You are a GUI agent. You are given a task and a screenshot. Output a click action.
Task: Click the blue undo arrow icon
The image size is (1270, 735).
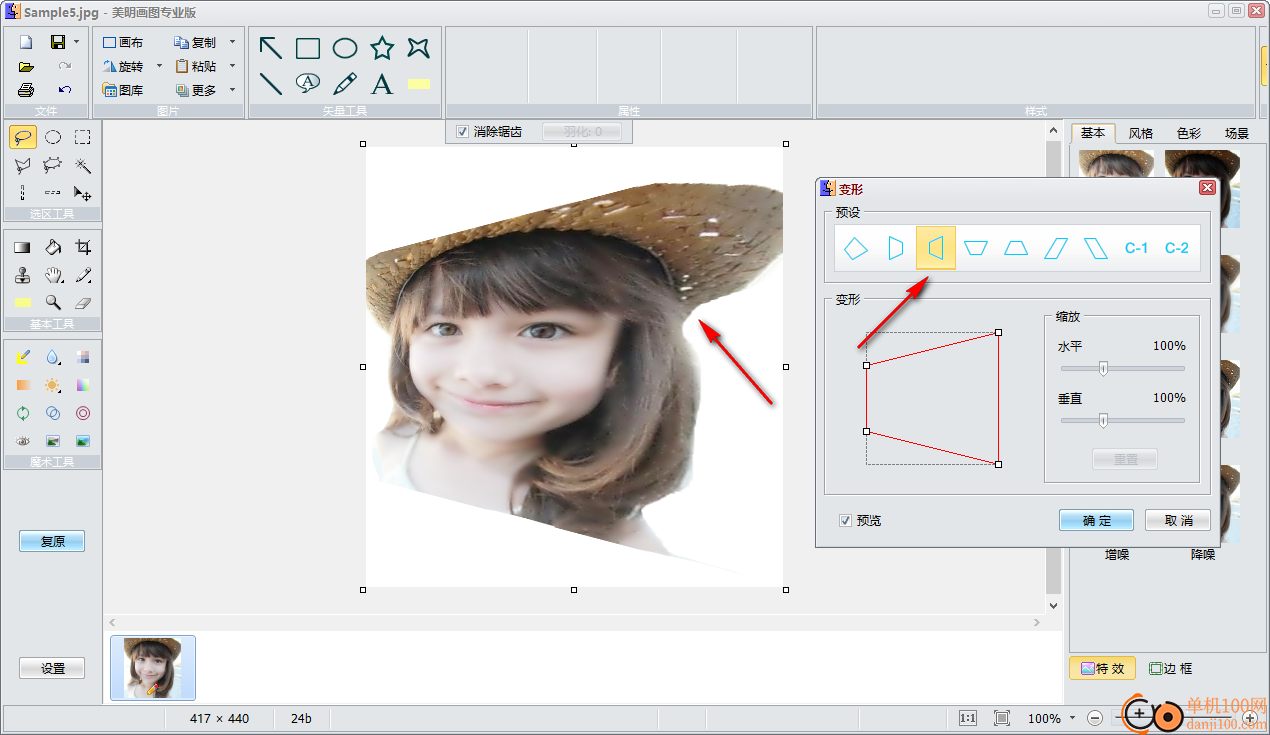click(x=65, y=90)
